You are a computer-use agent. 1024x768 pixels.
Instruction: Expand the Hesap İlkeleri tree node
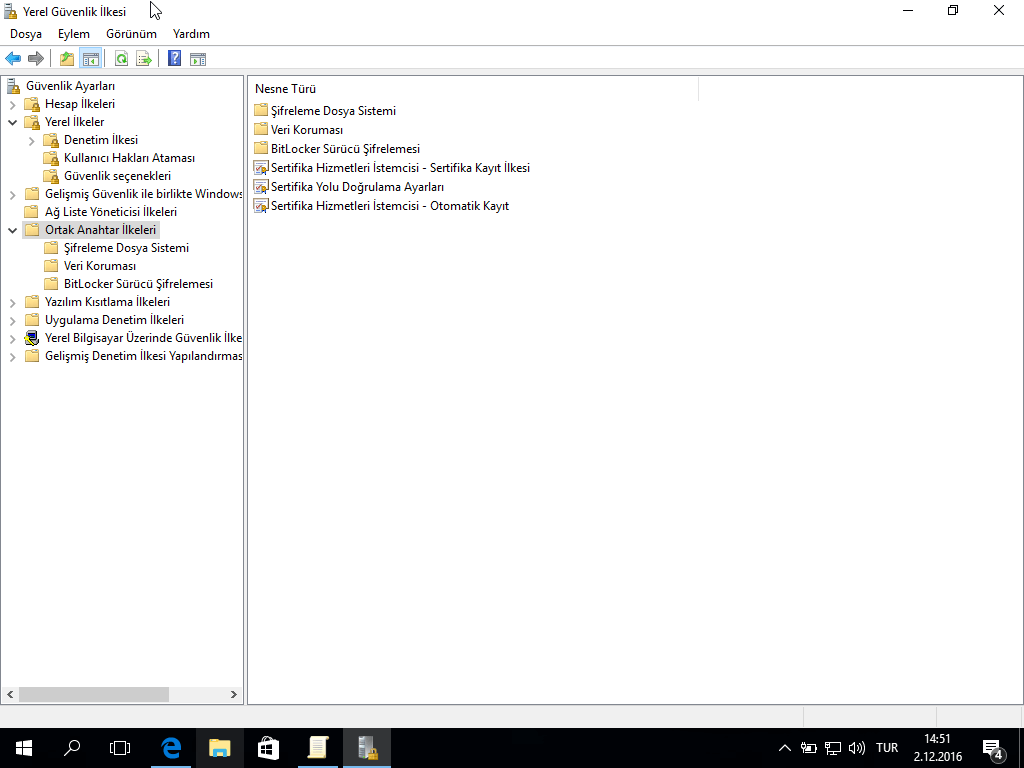point(13,104)
